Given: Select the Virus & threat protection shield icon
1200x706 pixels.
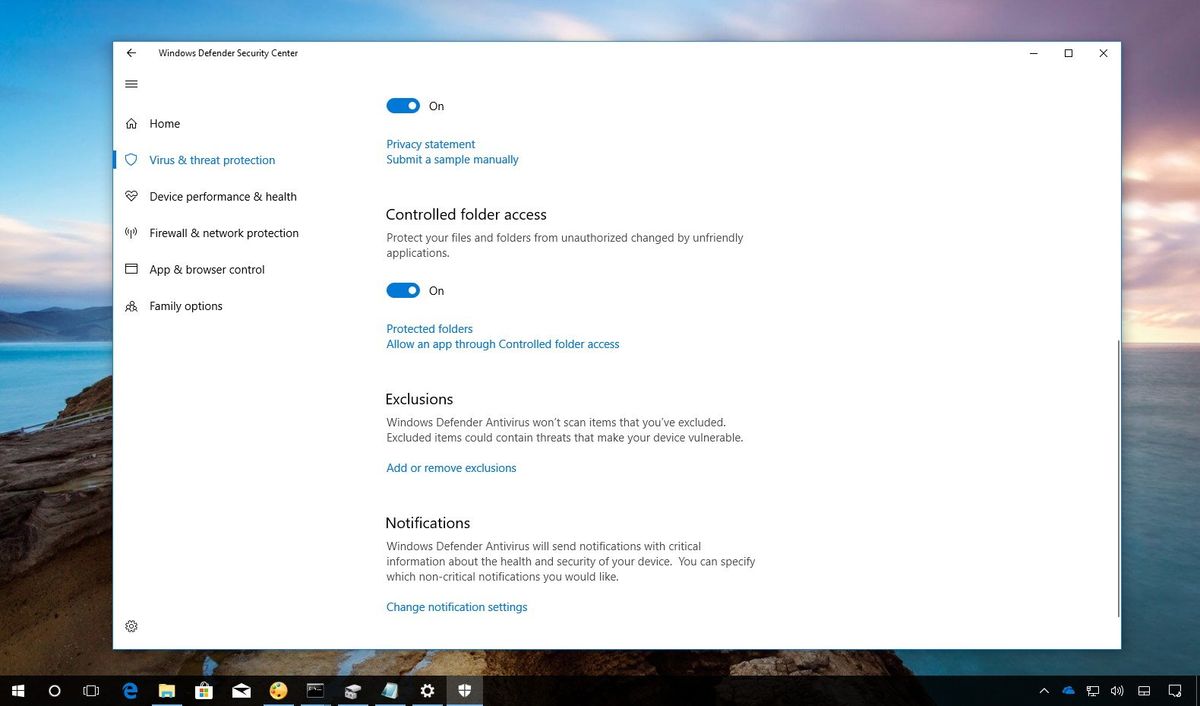Looking at the screenshot, I should 131,160.
